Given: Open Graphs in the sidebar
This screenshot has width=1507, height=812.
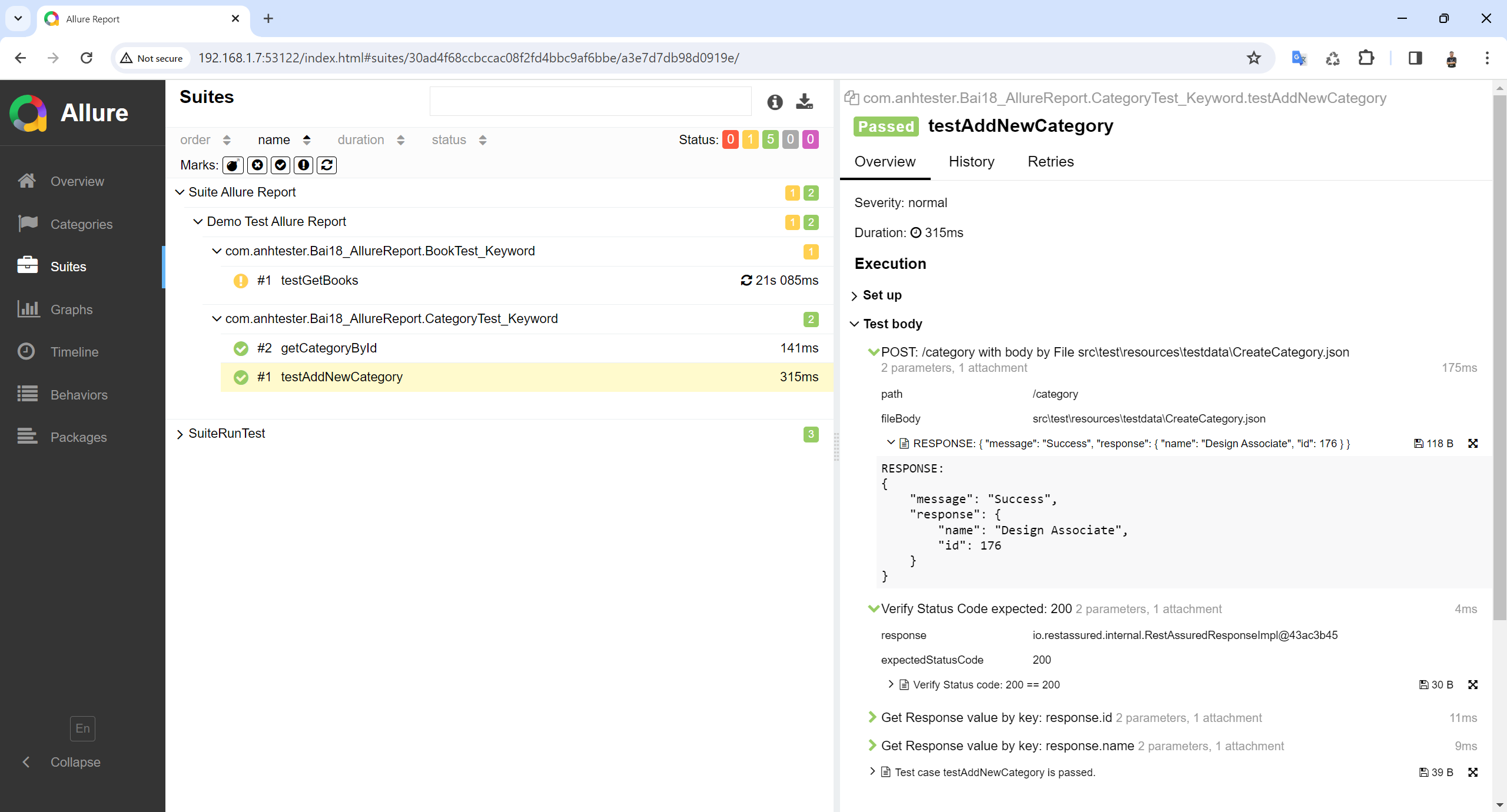Looking at the screenshot, I should [x=82, y=310].
